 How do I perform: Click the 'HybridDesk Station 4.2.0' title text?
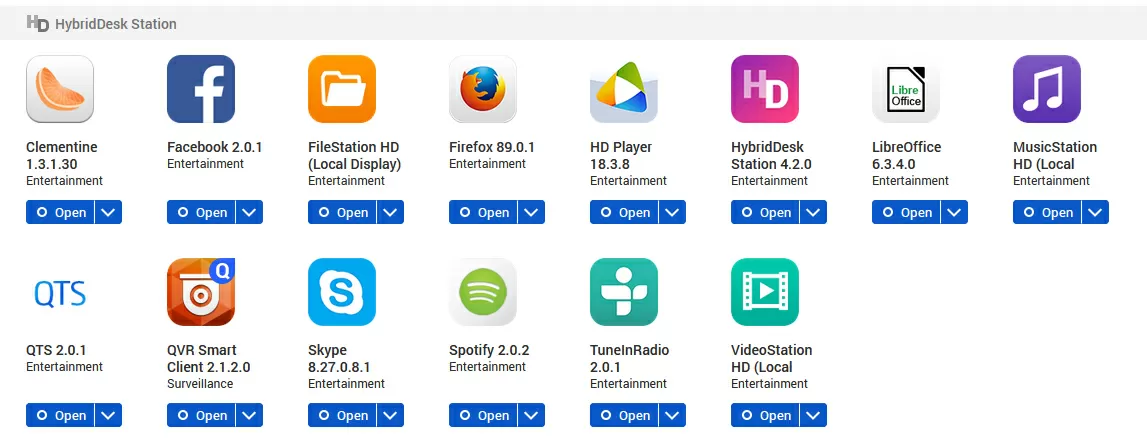coord(771,155)
